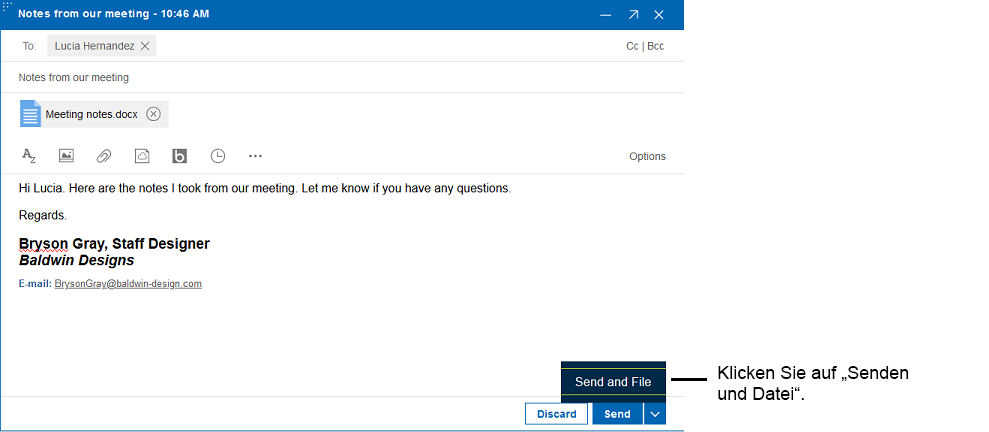Discard the draft message

tap(556, 414)
